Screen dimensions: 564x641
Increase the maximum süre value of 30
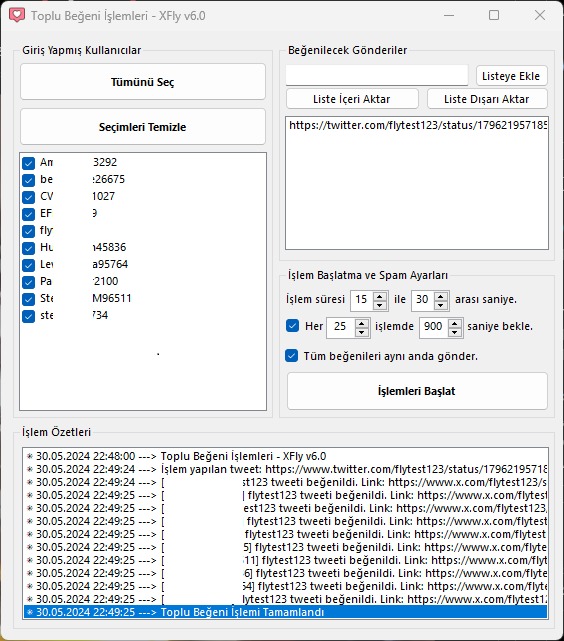(x=441, y=296)
